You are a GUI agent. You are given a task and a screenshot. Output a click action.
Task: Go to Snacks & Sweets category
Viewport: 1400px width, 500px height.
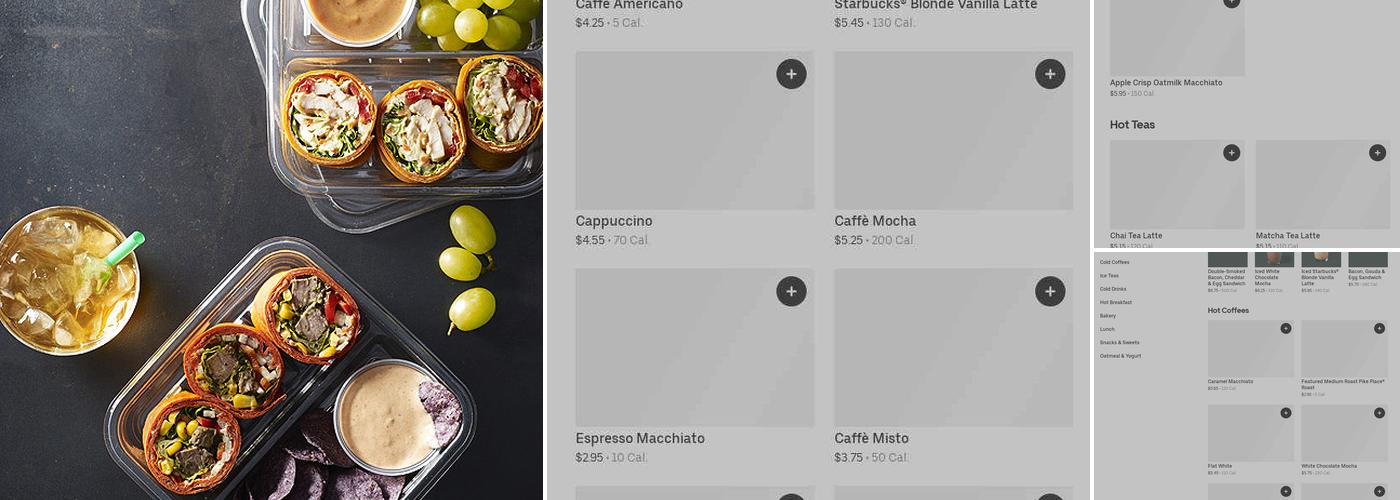pyautogui.click(x=1119, y=342)
